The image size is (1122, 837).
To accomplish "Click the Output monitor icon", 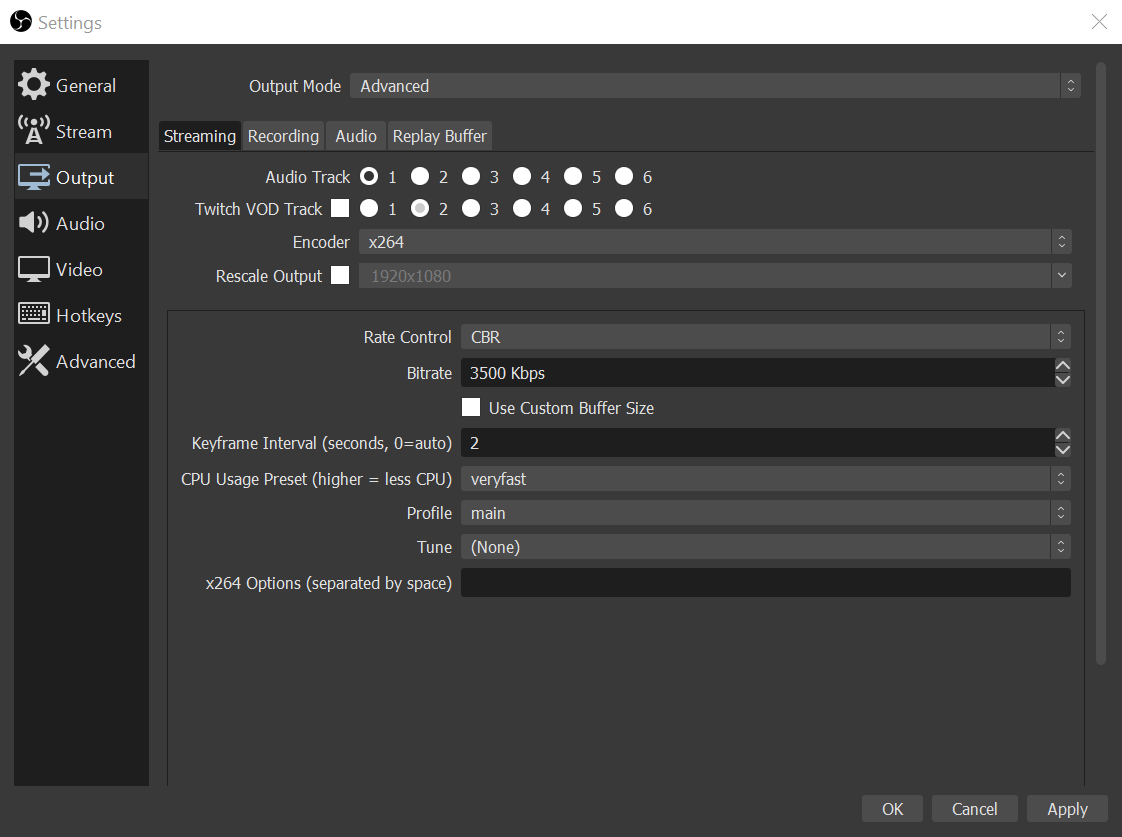I will click(x=34, y=178).
